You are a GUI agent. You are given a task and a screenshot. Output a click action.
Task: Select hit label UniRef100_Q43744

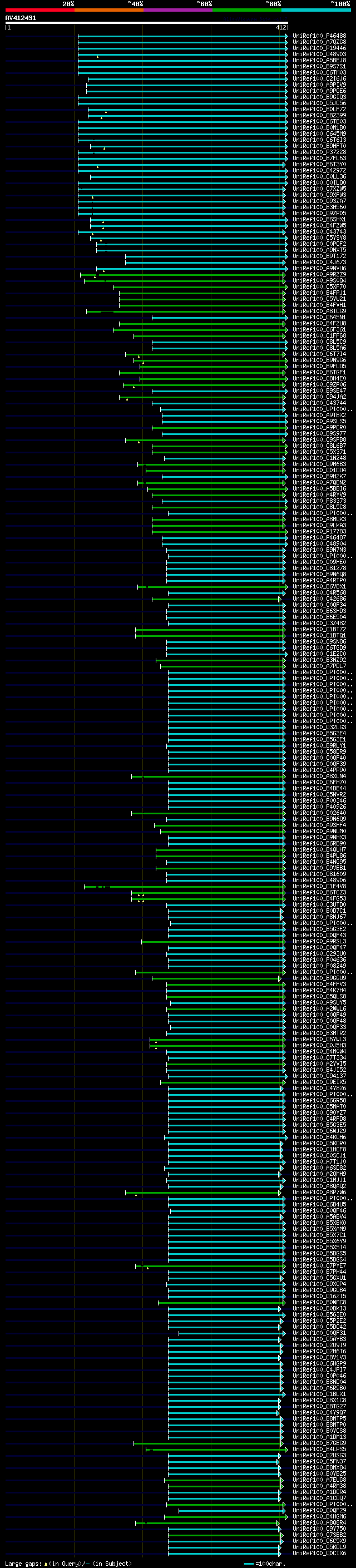(319, 403)
